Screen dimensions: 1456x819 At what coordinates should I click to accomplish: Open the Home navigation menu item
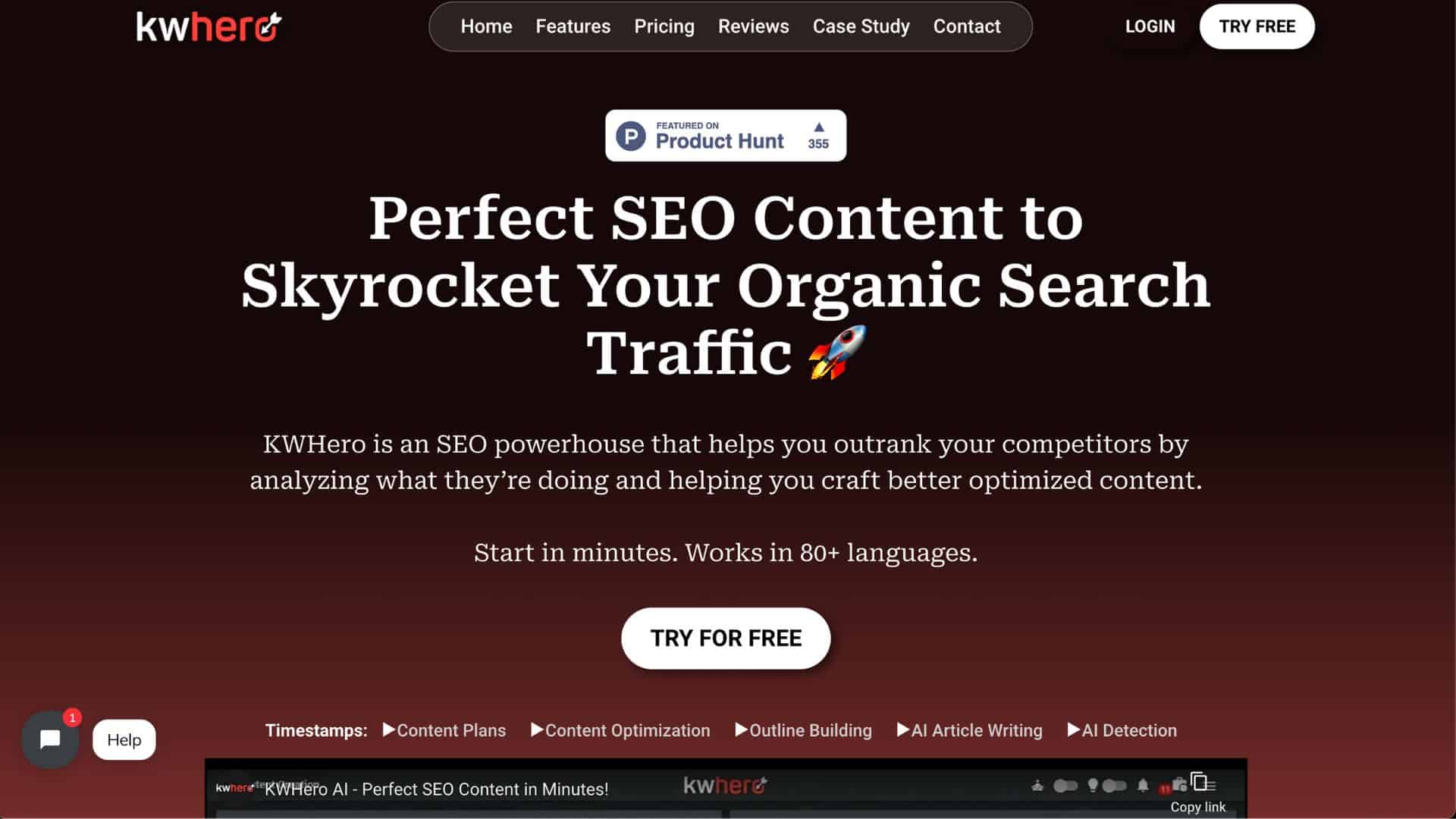pos(487,26)
